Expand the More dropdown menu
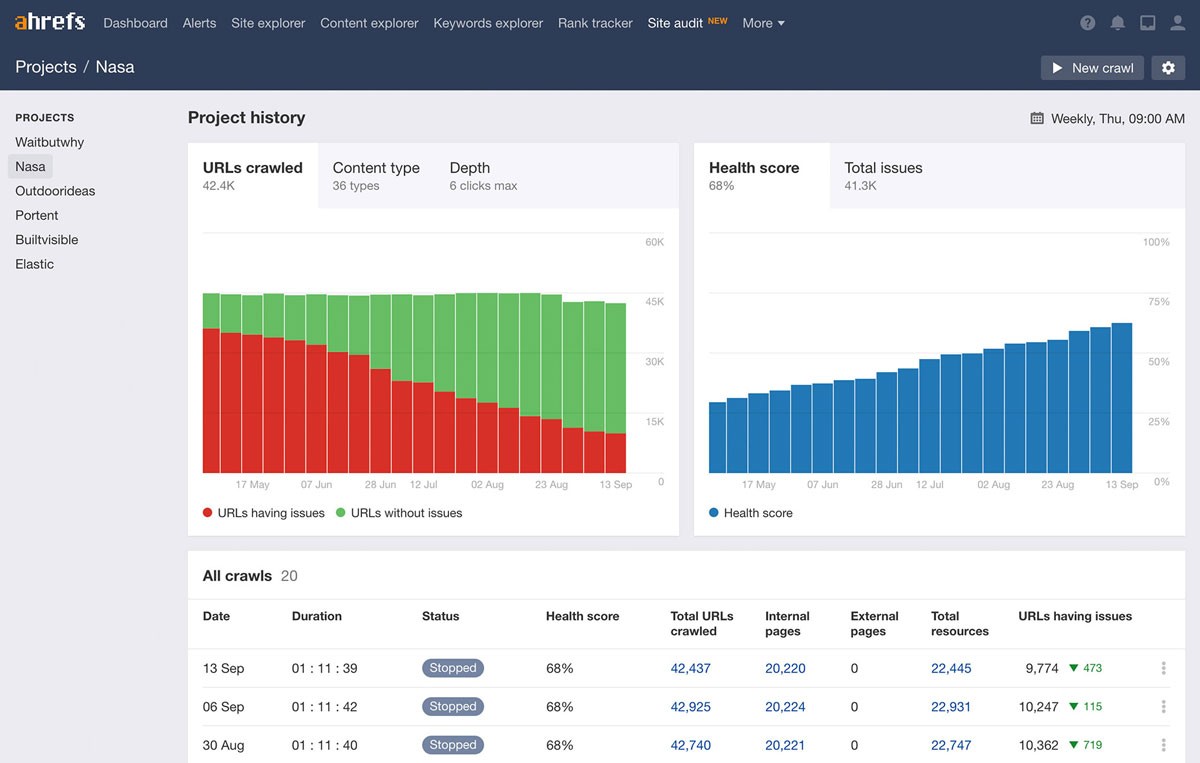 (x=763, y=23)
